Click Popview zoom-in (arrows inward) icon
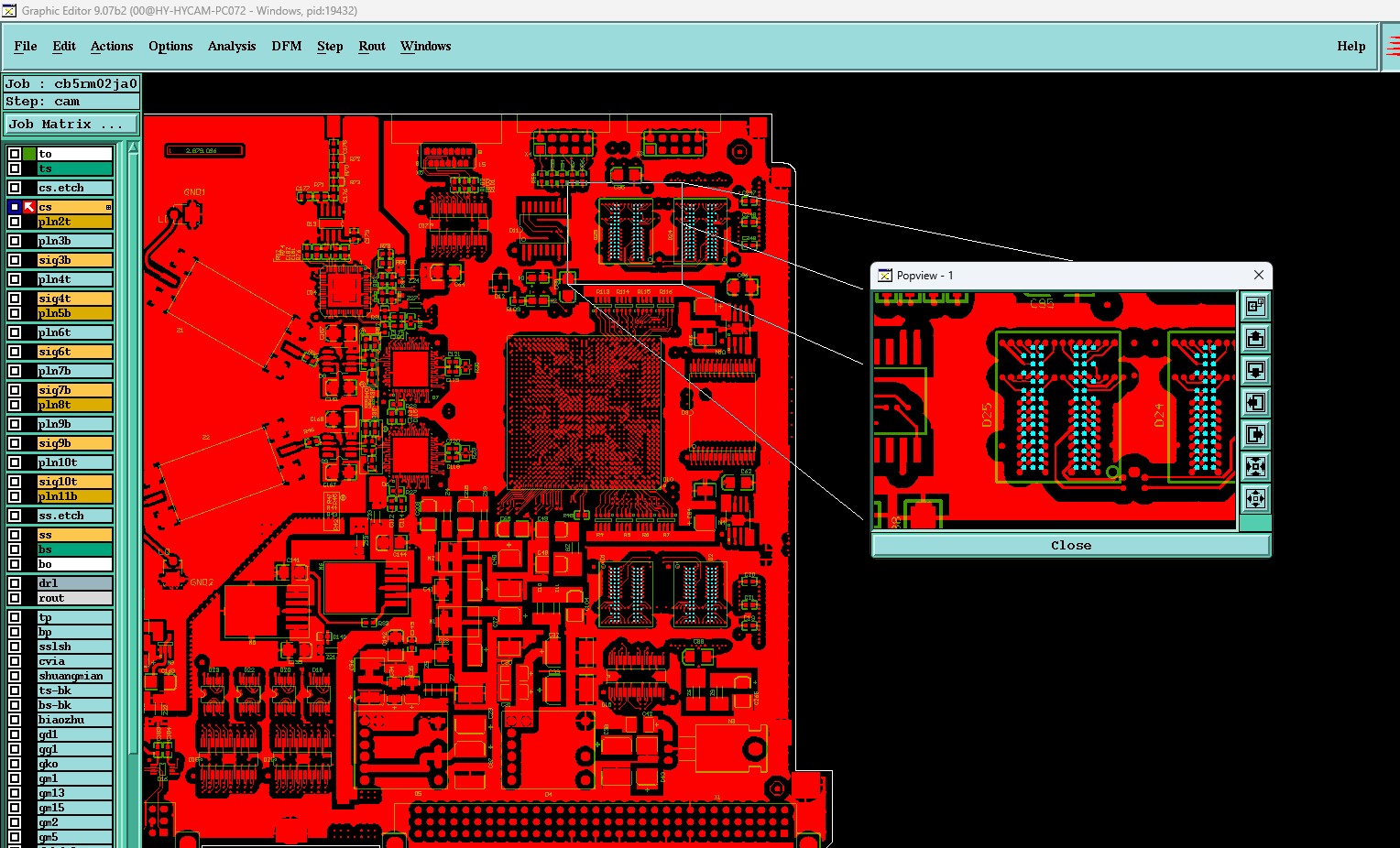 [x=1255, y=466]
